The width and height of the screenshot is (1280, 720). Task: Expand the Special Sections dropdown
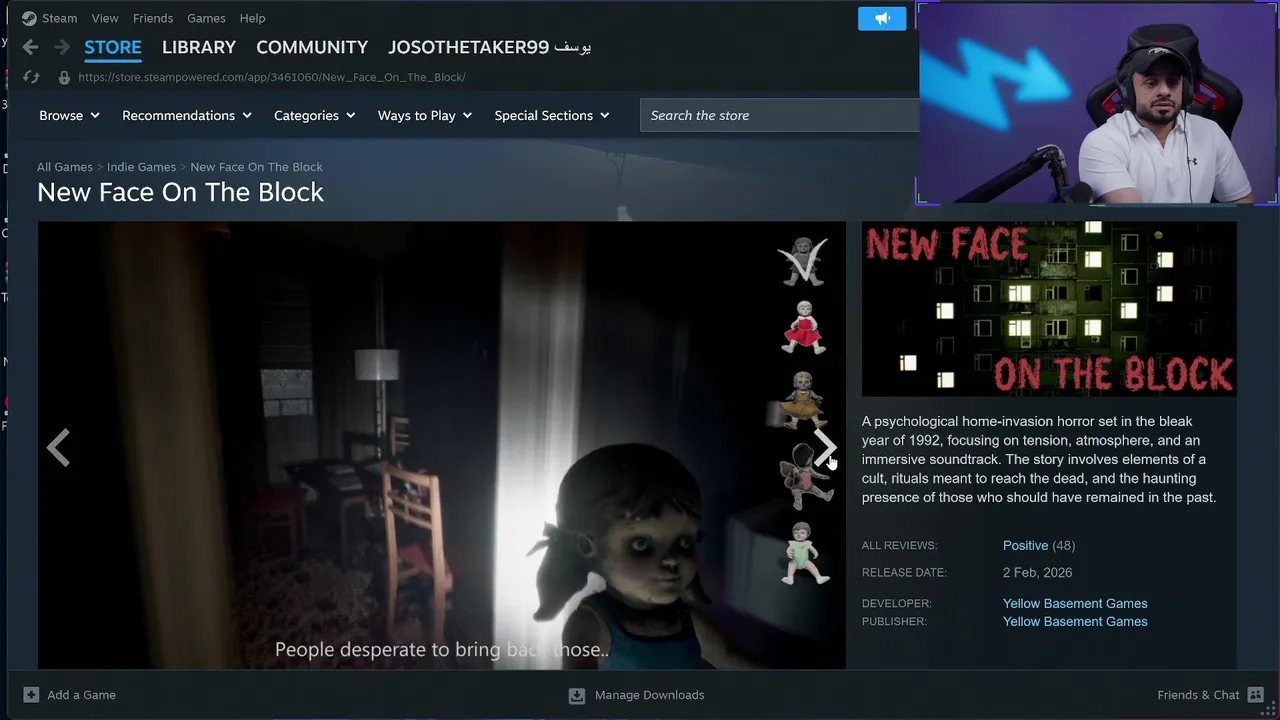[551, 115]
